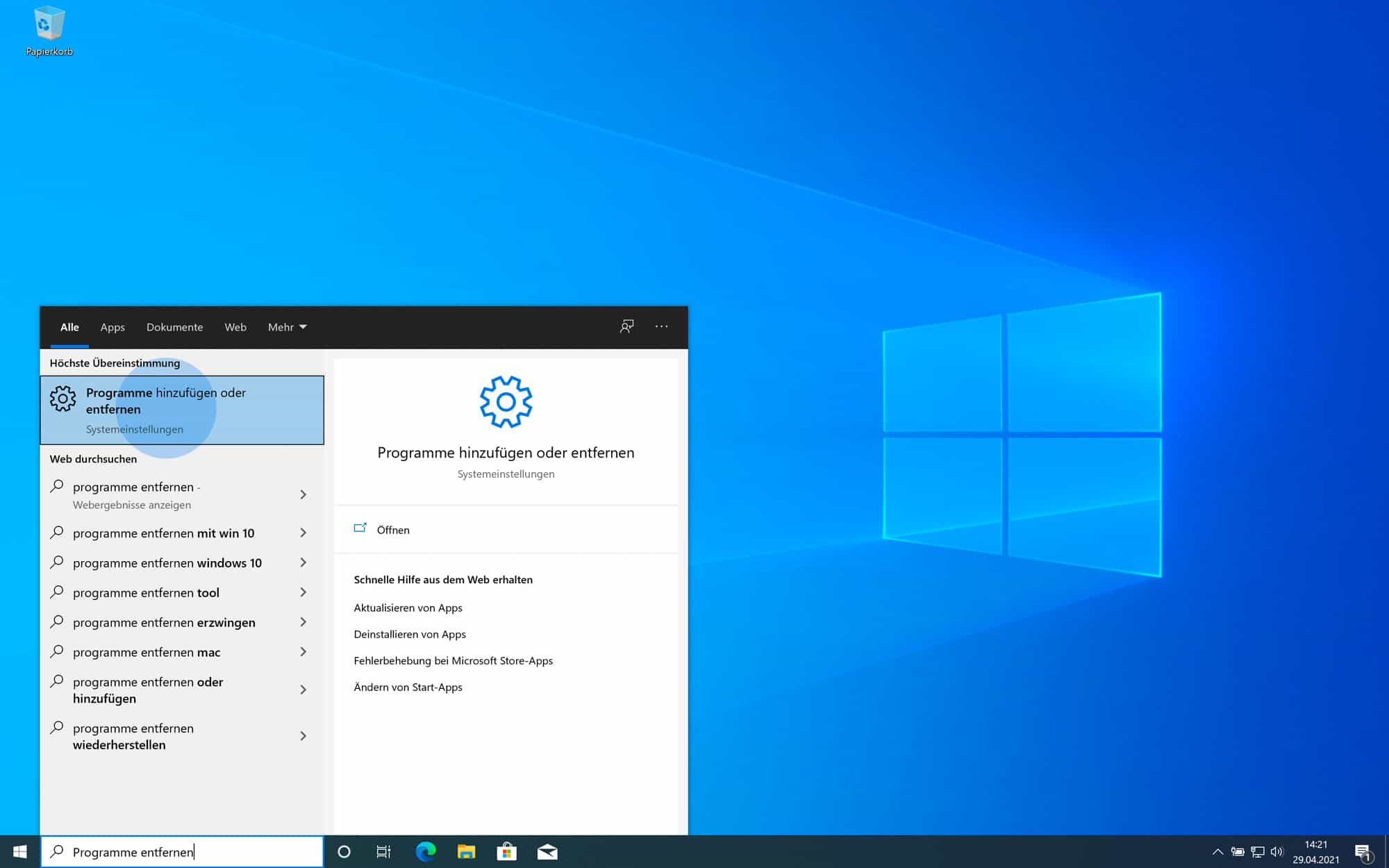
Task: Select suggestion 'programme entfernen wiederherstellen'
Action: [x=182, y=736]
